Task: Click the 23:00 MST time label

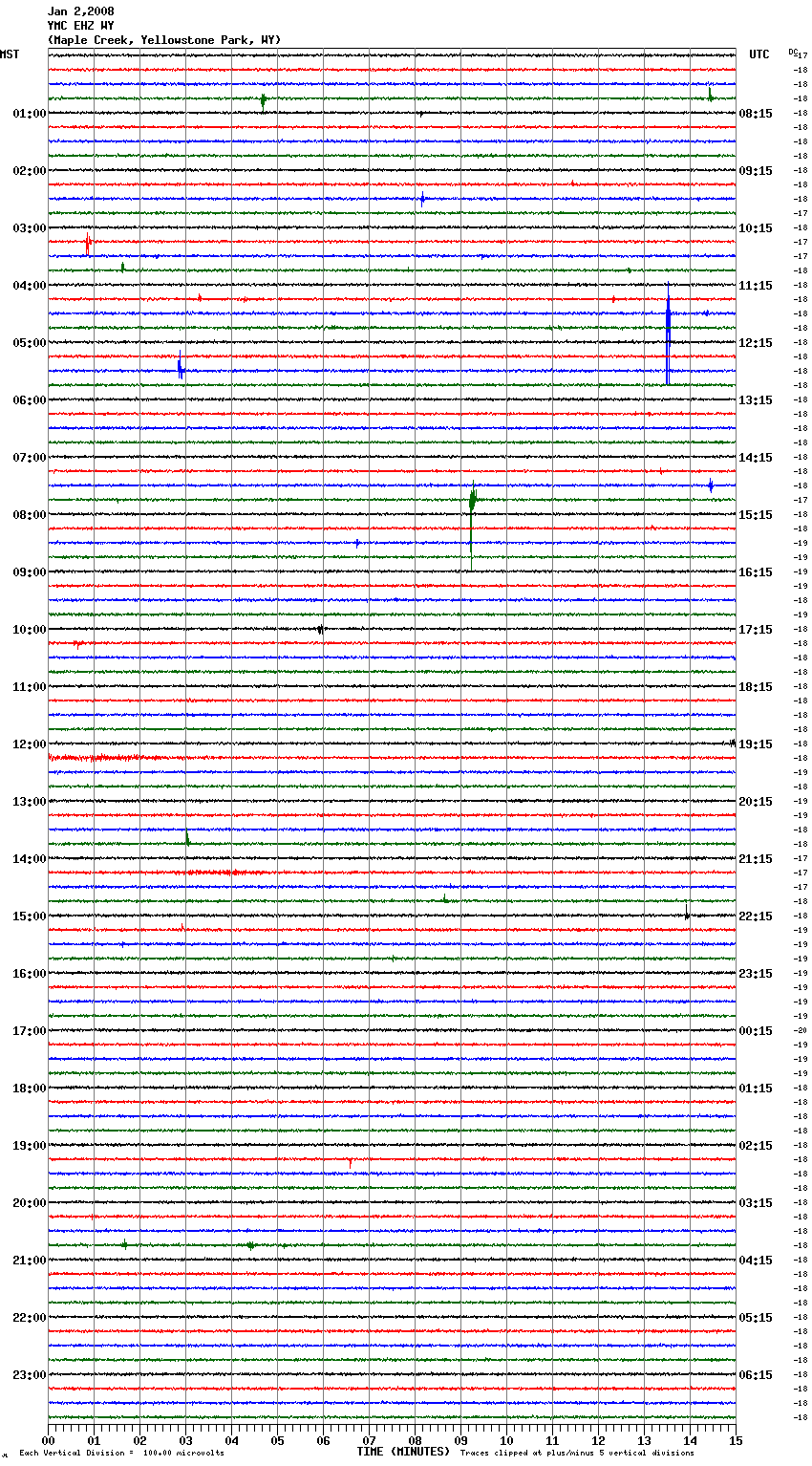Action: (x=29, y=1375)
